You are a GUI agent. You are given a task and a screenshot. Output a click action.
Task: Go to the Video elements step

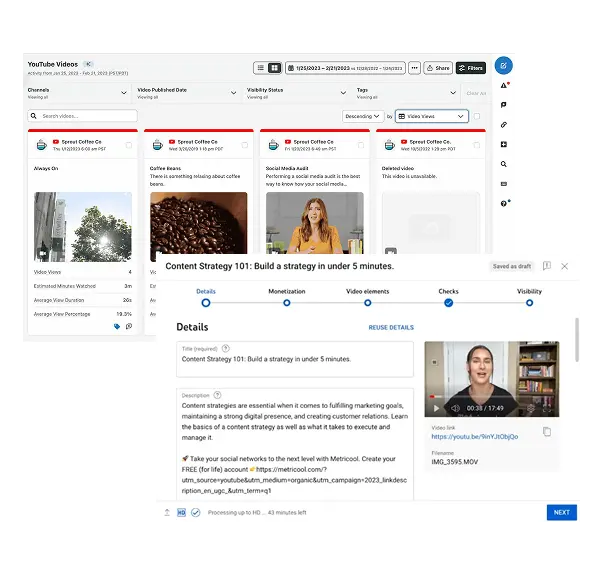367,297
